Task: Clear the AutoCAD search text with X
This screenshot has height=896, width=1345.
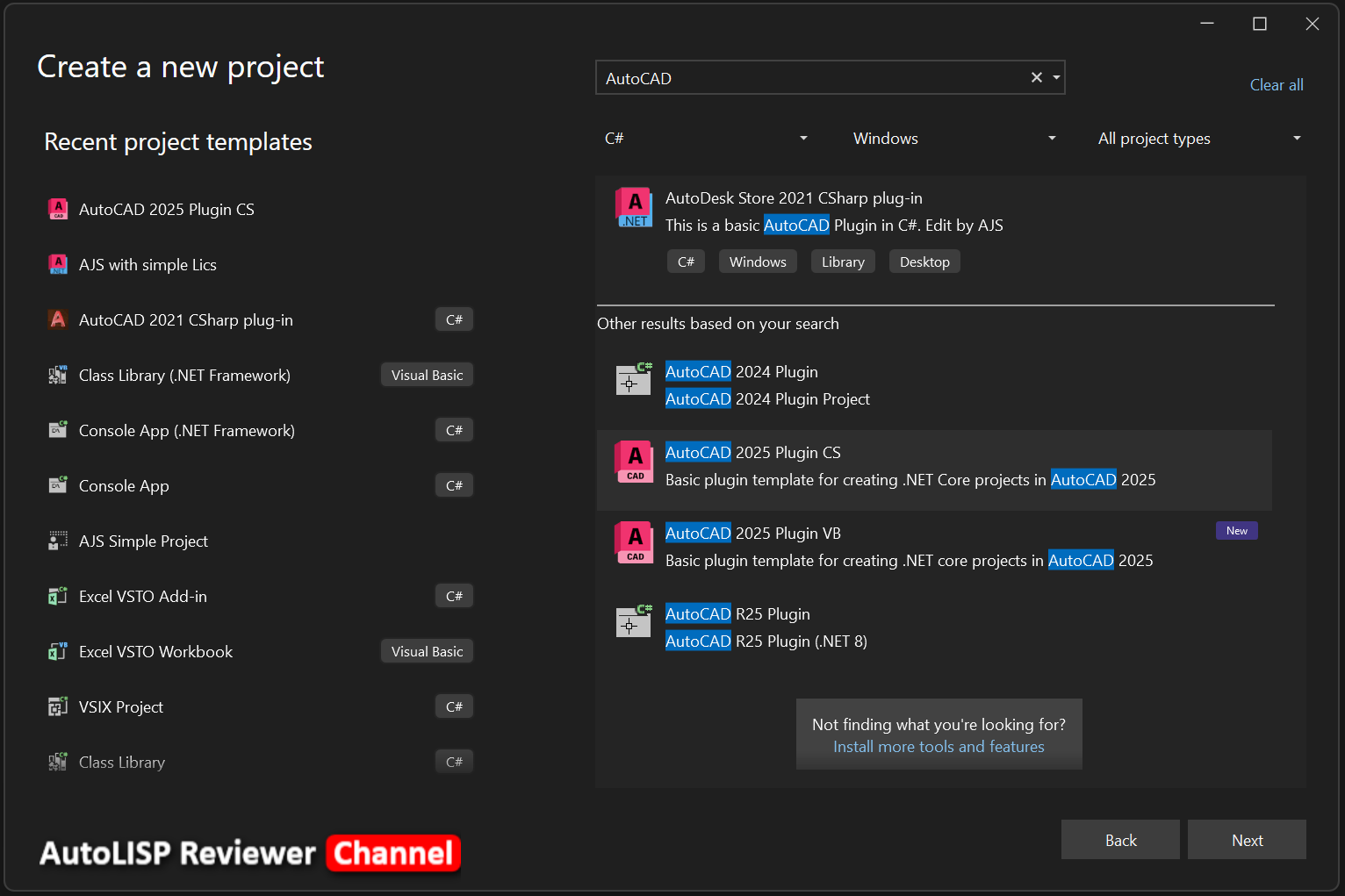Action: tap(1037, 77)
